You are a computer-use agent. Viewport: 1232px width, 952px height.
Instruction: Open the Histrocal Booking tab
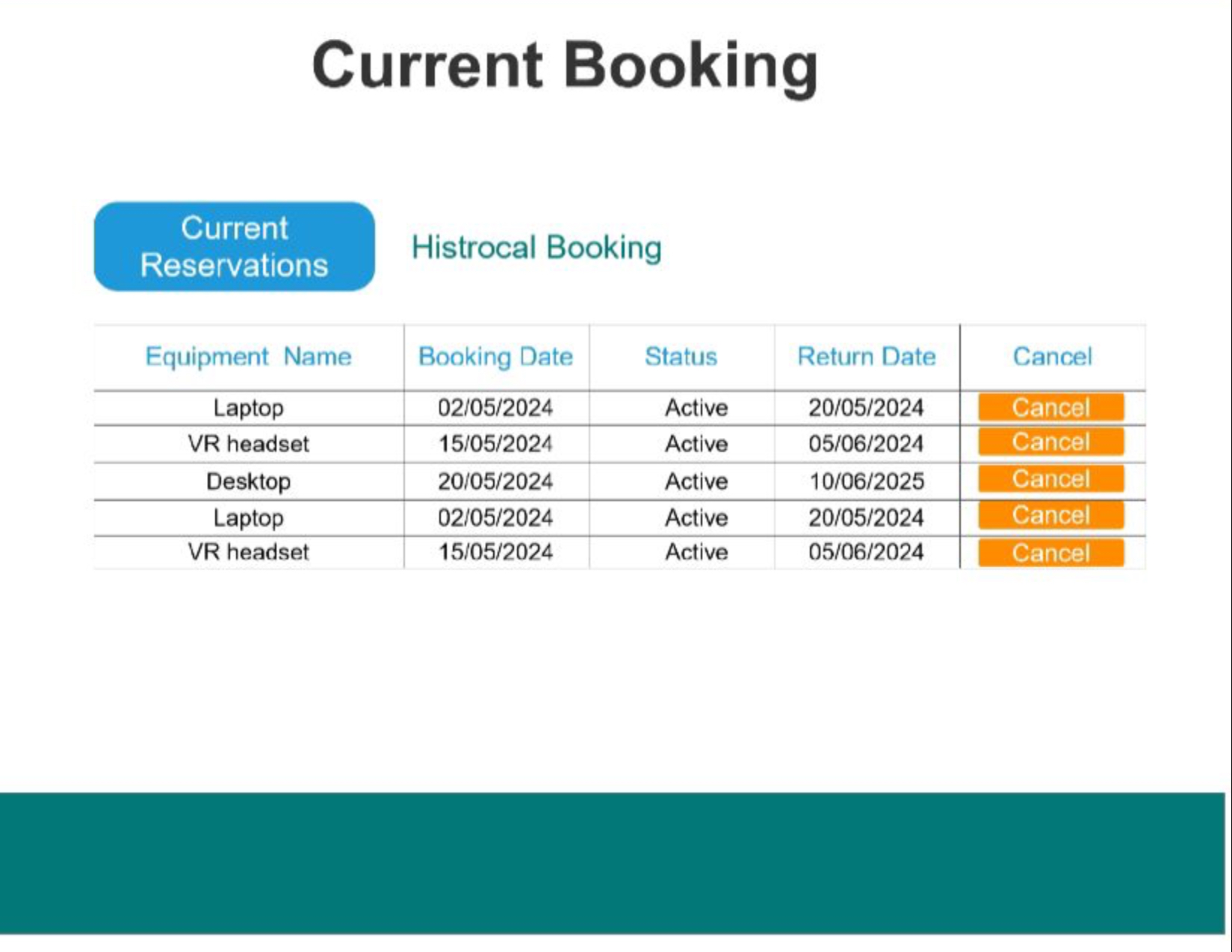click(x=536, y=247)
